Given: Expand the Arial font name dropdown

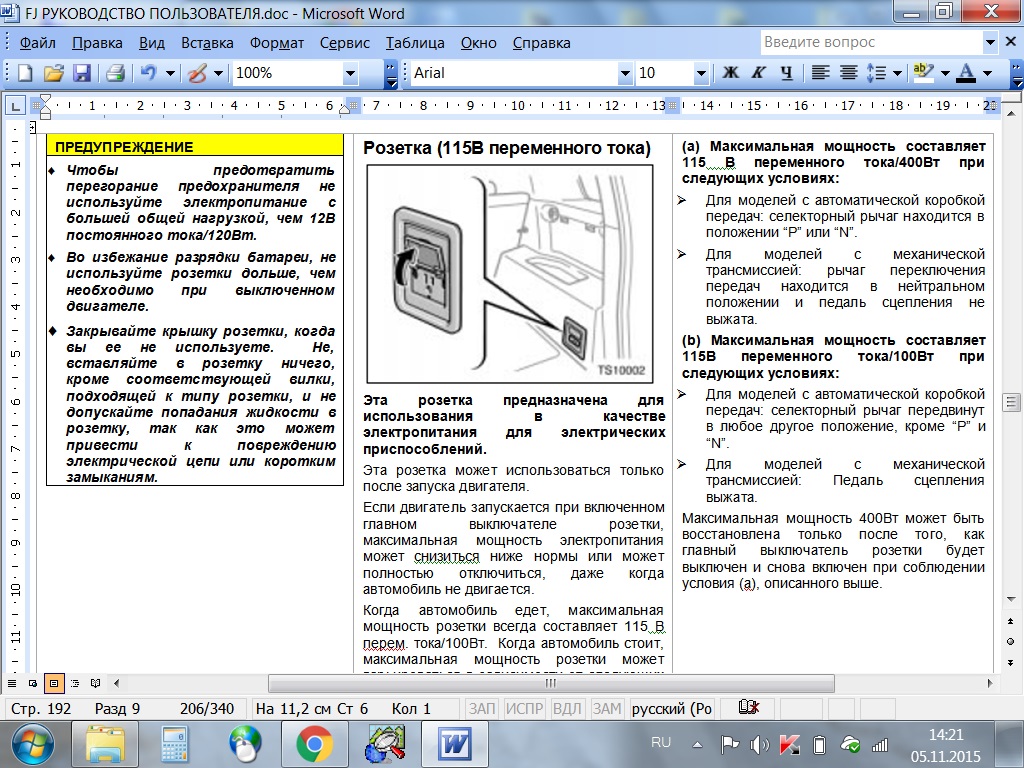Looking at the screenshot, I should 624,73.
